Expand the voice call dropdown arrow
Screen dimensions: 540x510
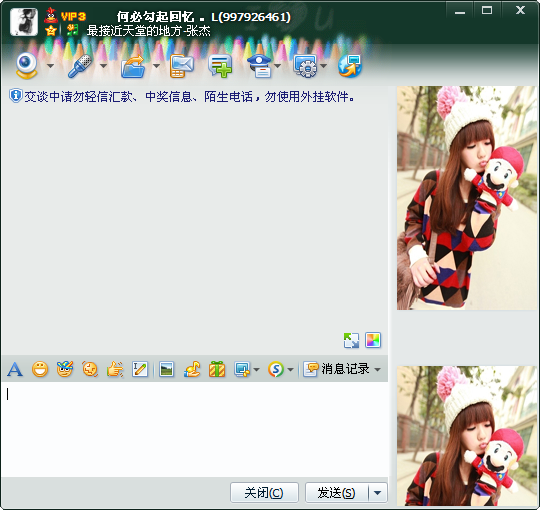103,65
